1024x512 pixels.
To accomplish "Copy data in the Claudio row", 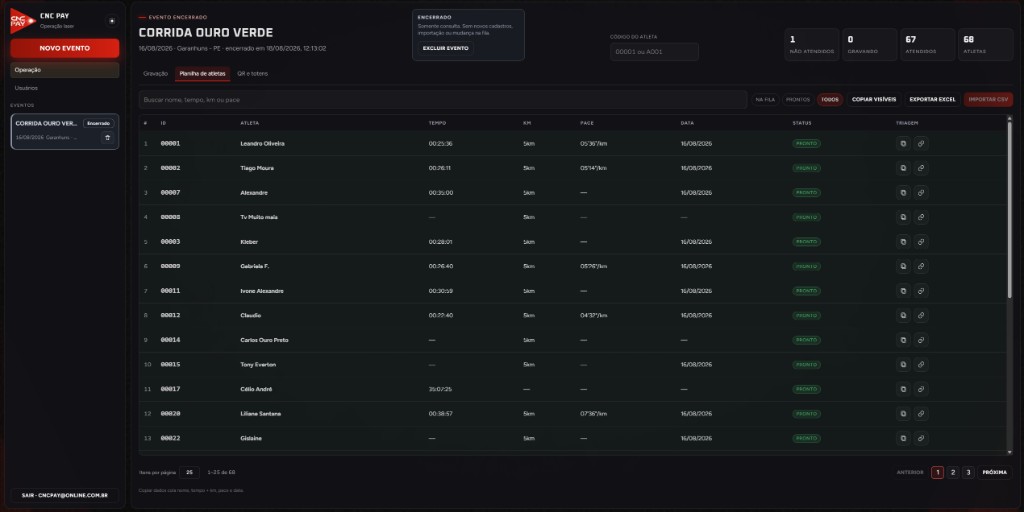I will (903, 315).
